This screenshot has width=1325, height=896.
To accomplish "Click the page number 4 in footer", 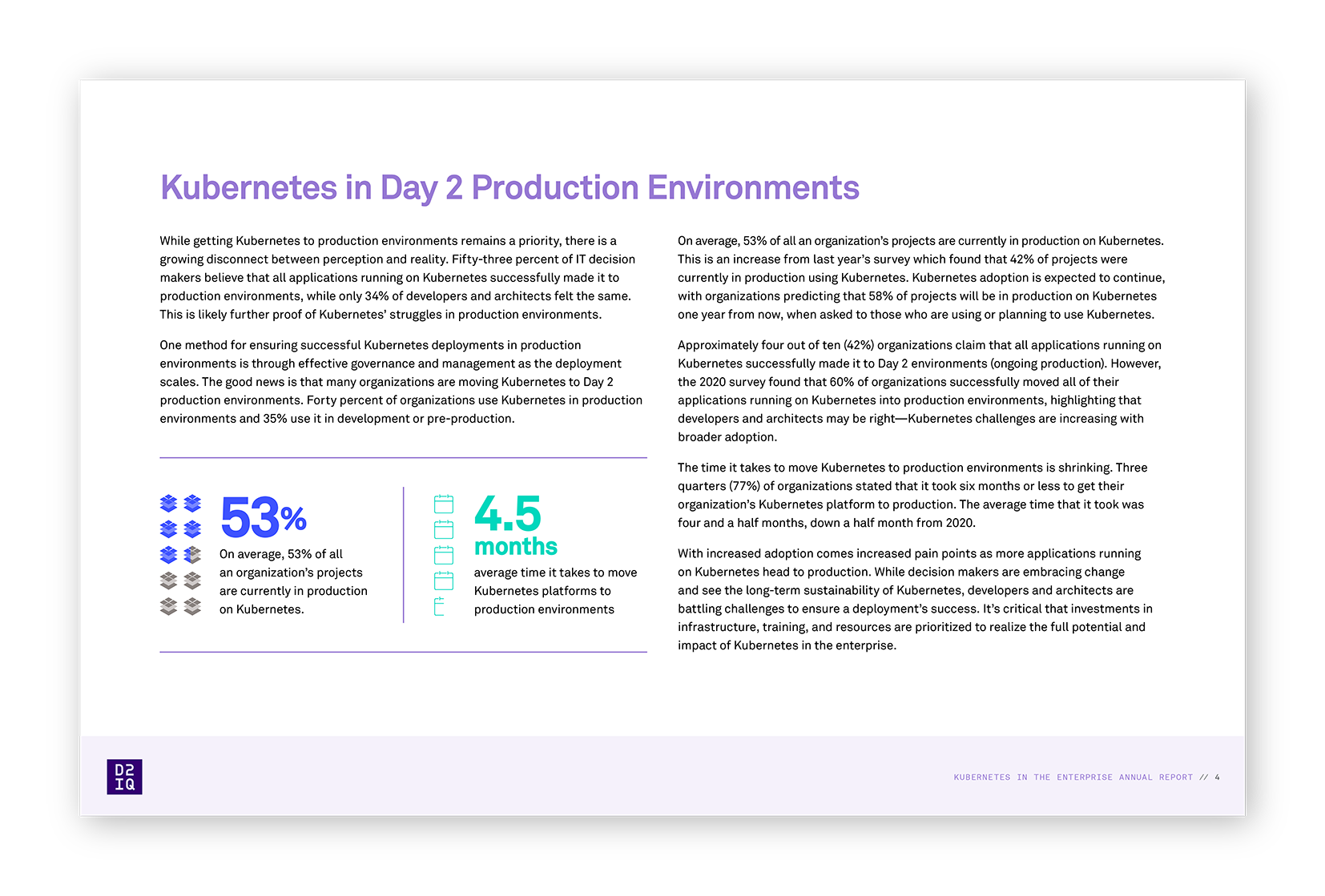I will [x=1217, y=777].
